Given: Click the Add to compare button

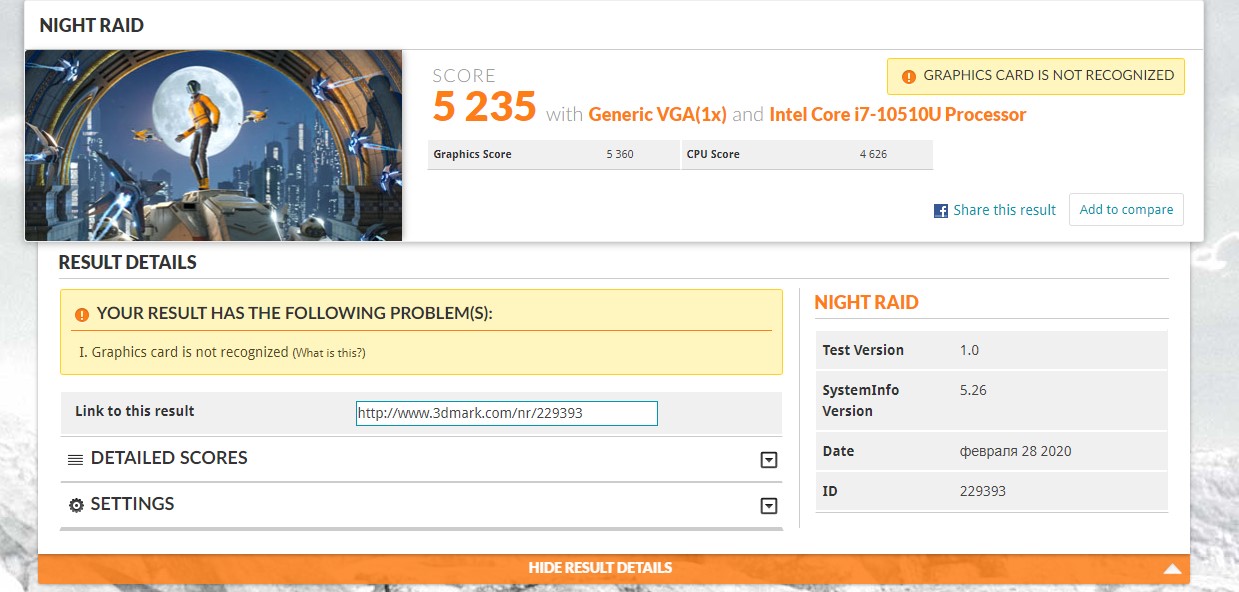Looking at the screenshot, I should coord(1126,210).
